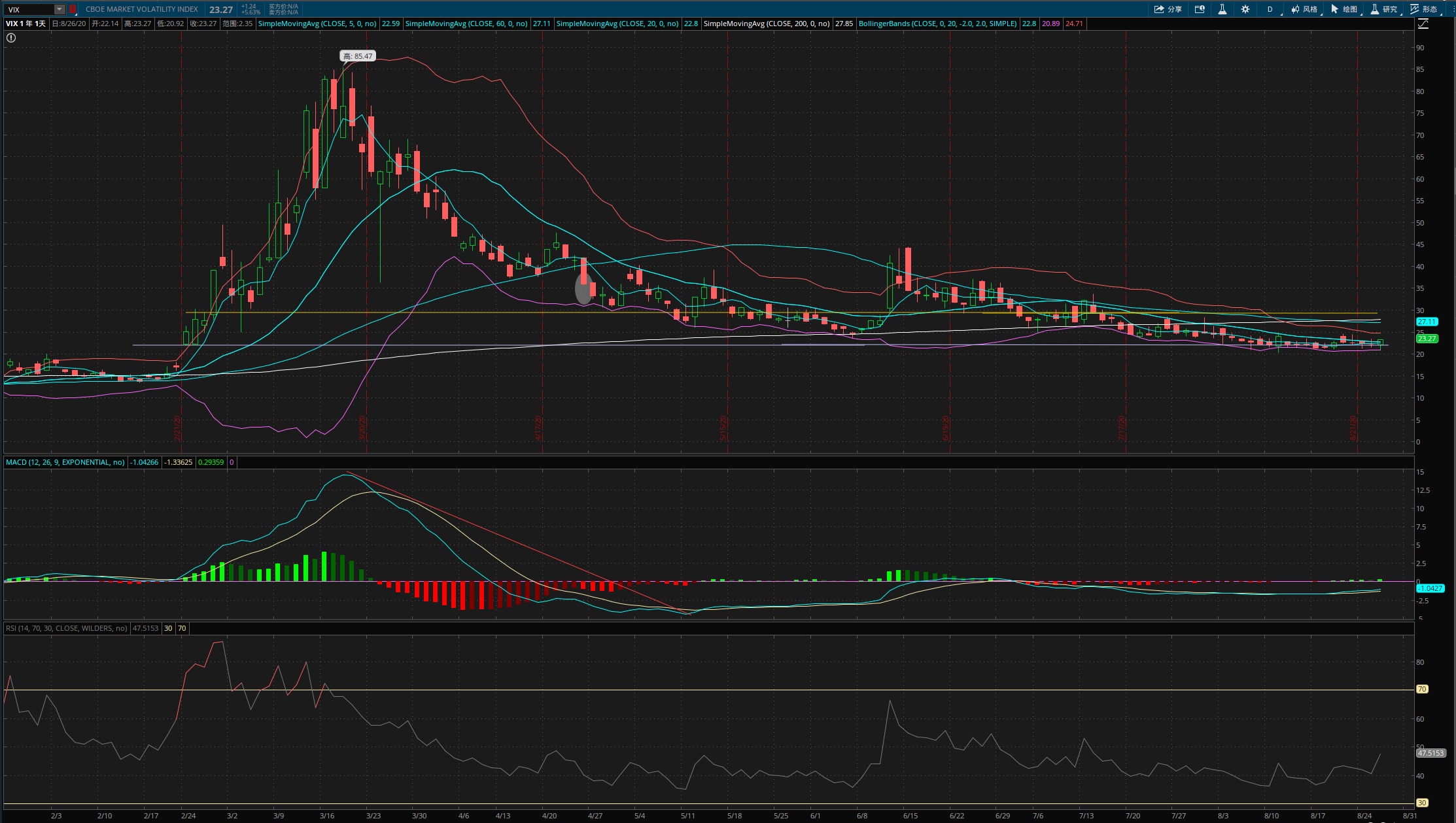Select SimpleMovingAvg (CLOSE, 200, 0, no) label

[x=767, y=24]
